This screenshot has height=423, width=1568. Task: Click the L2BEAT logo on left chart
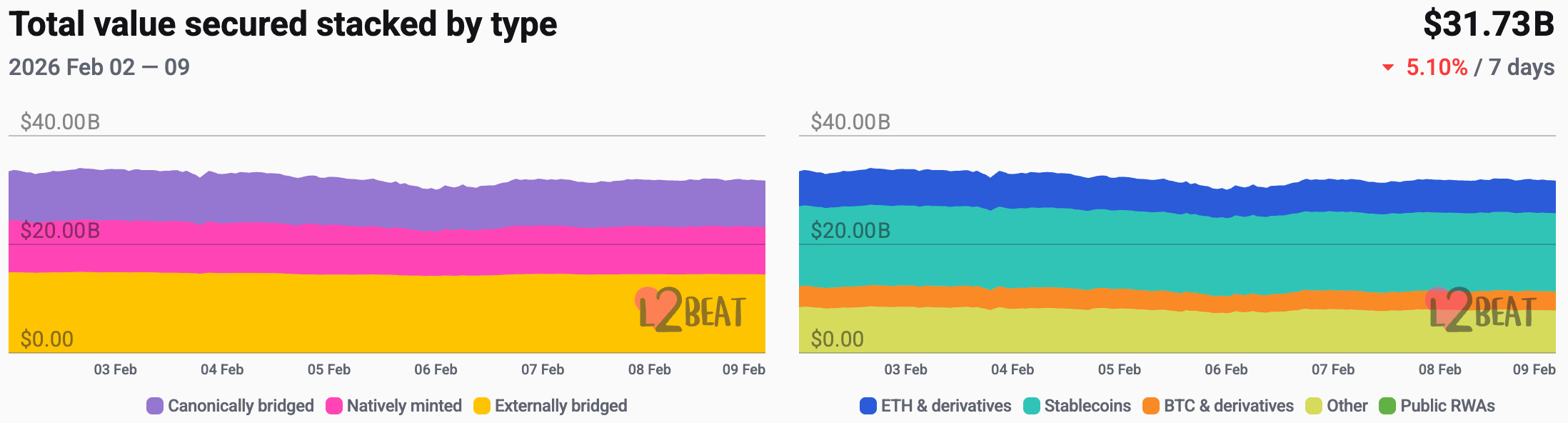pyautogui.click(x=690, y=311)
